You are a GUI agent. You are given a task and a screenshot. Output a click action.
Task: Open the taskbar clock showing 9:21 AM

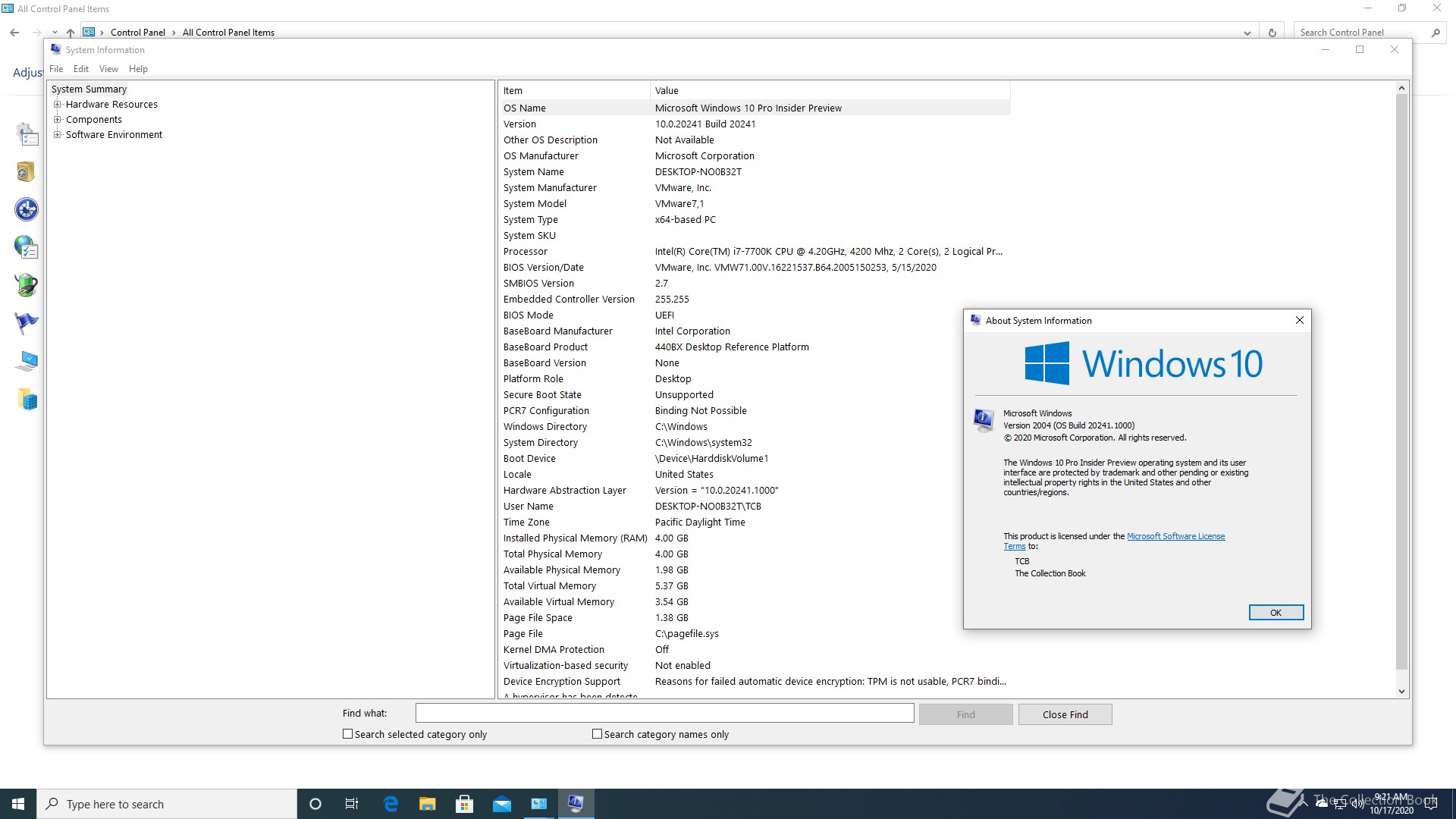pyautogui.click(x=1392, y=804)
